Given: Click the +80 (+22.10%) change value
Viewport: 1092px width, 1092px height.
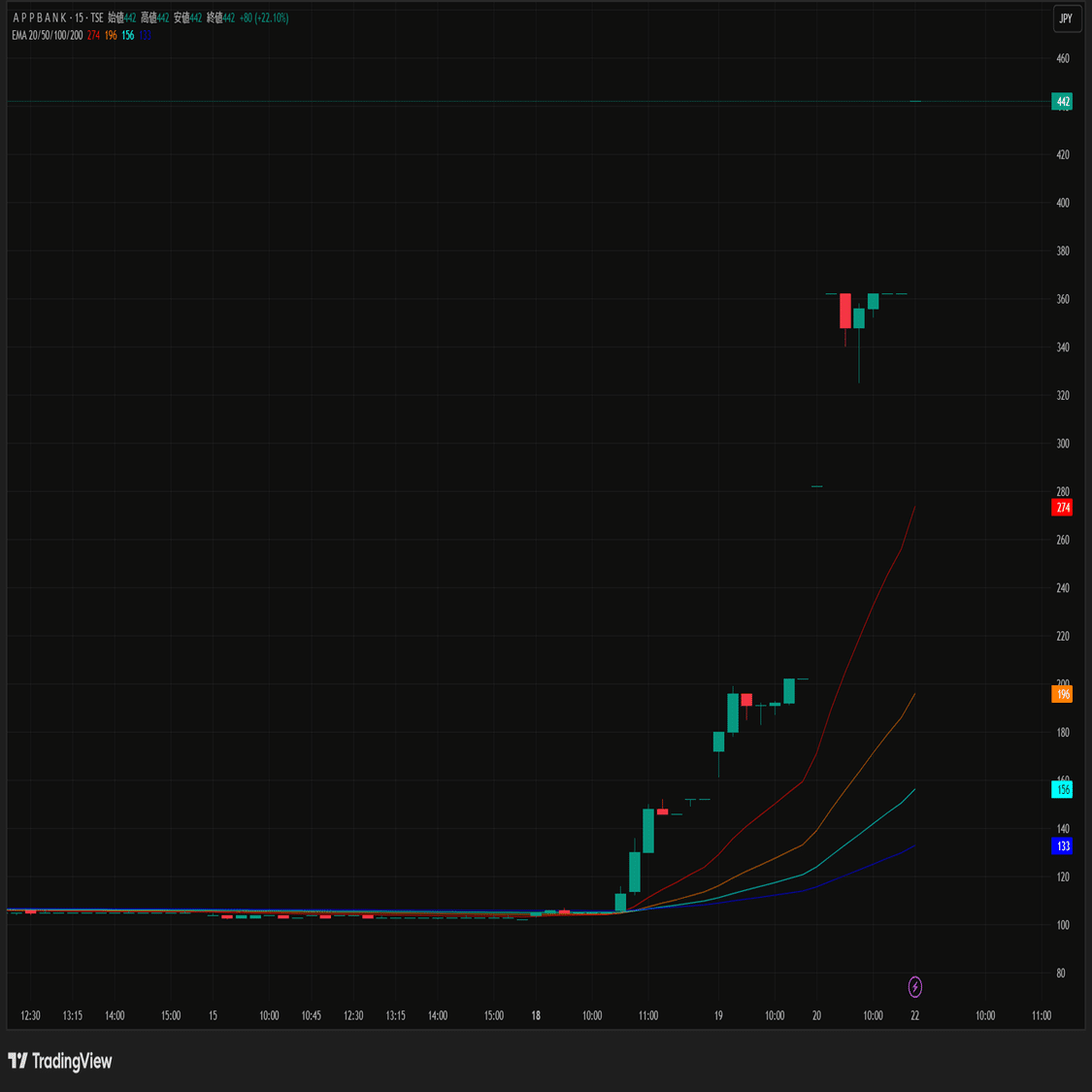Looking at the screenshot, I should [x=264, y=18].
